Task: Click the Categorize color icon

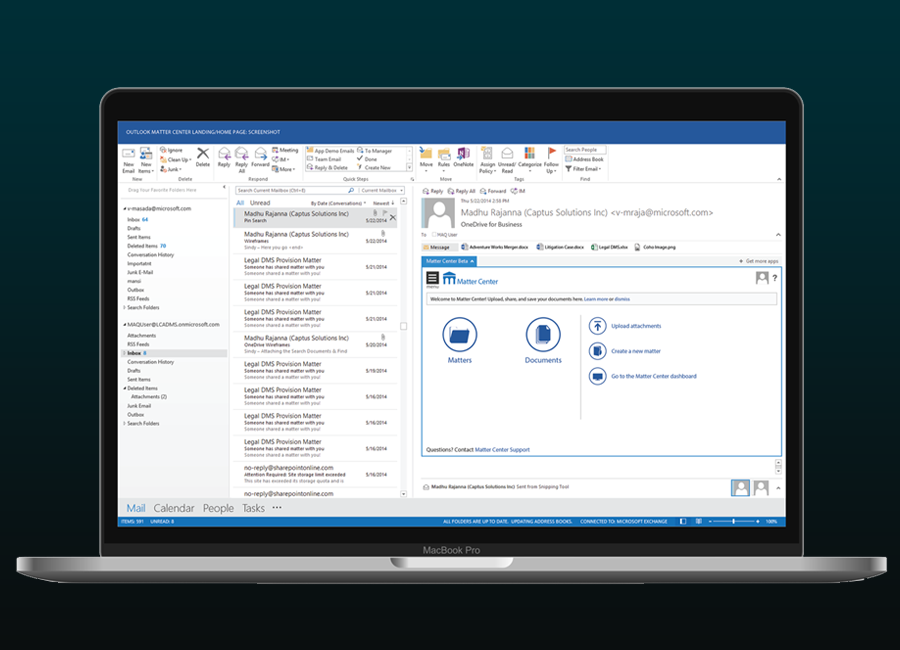Action: coord(530,153)
